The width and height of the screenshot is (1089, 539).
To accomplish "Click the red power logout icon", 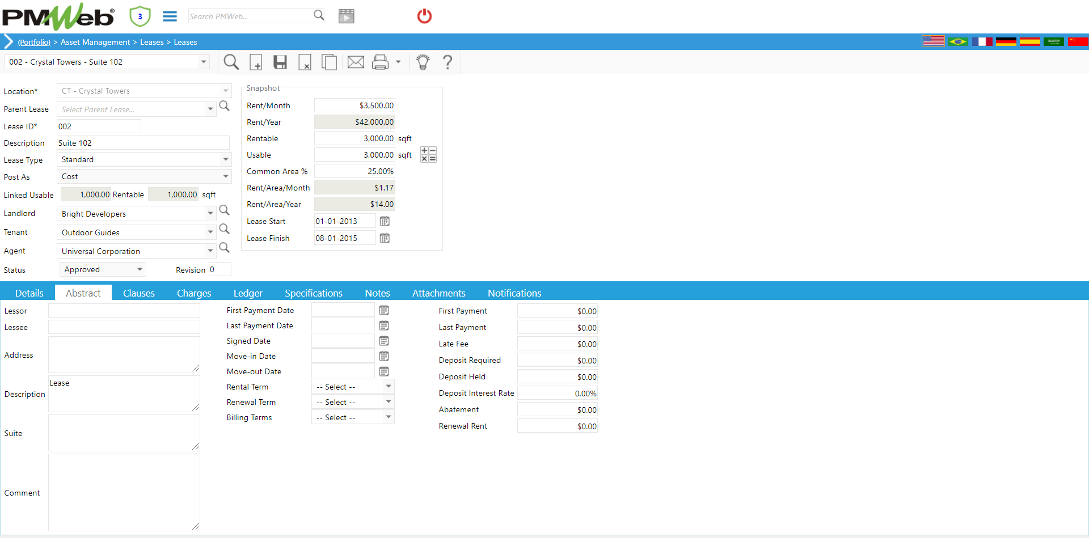I will click(424, 15).
